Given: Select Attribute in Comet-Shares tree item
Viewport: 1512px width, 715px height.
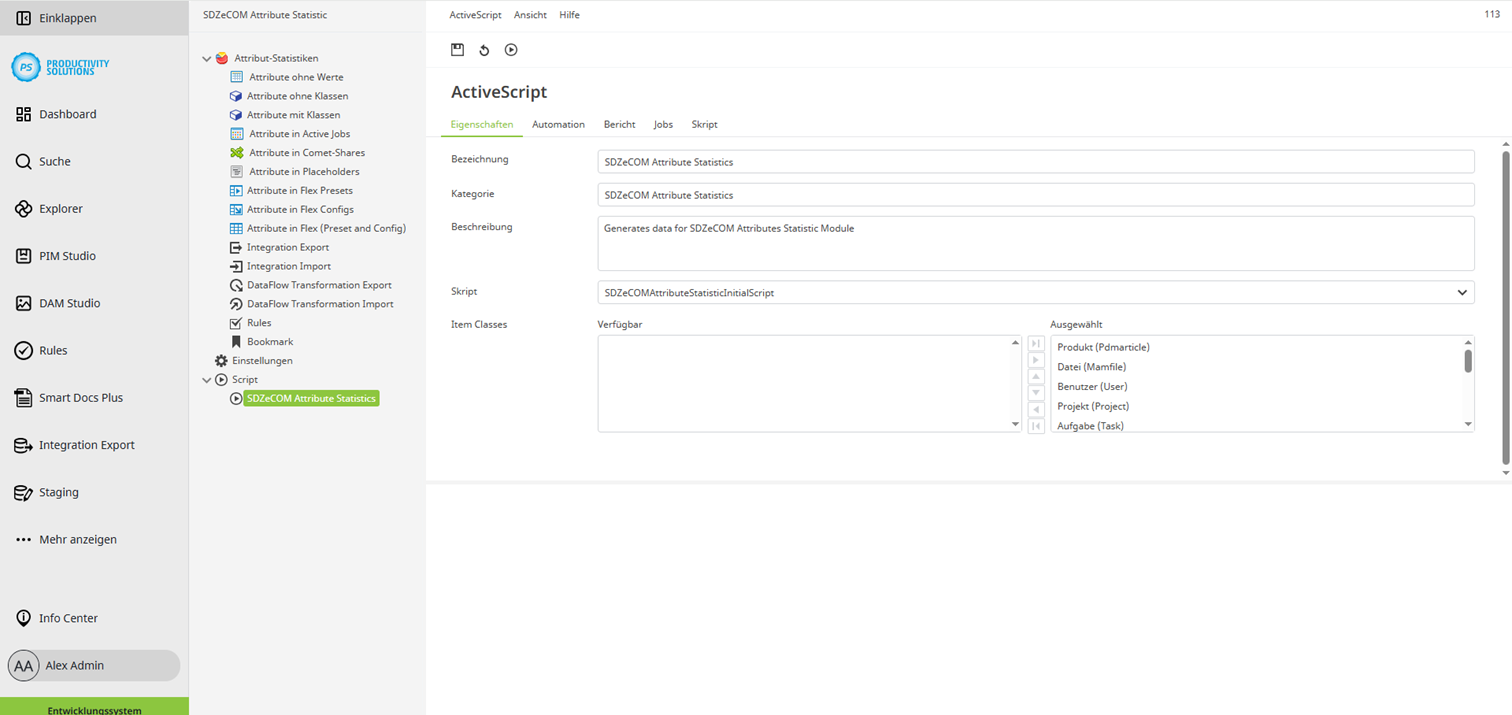Looking at the screenshot, I should tap(306, 153).
